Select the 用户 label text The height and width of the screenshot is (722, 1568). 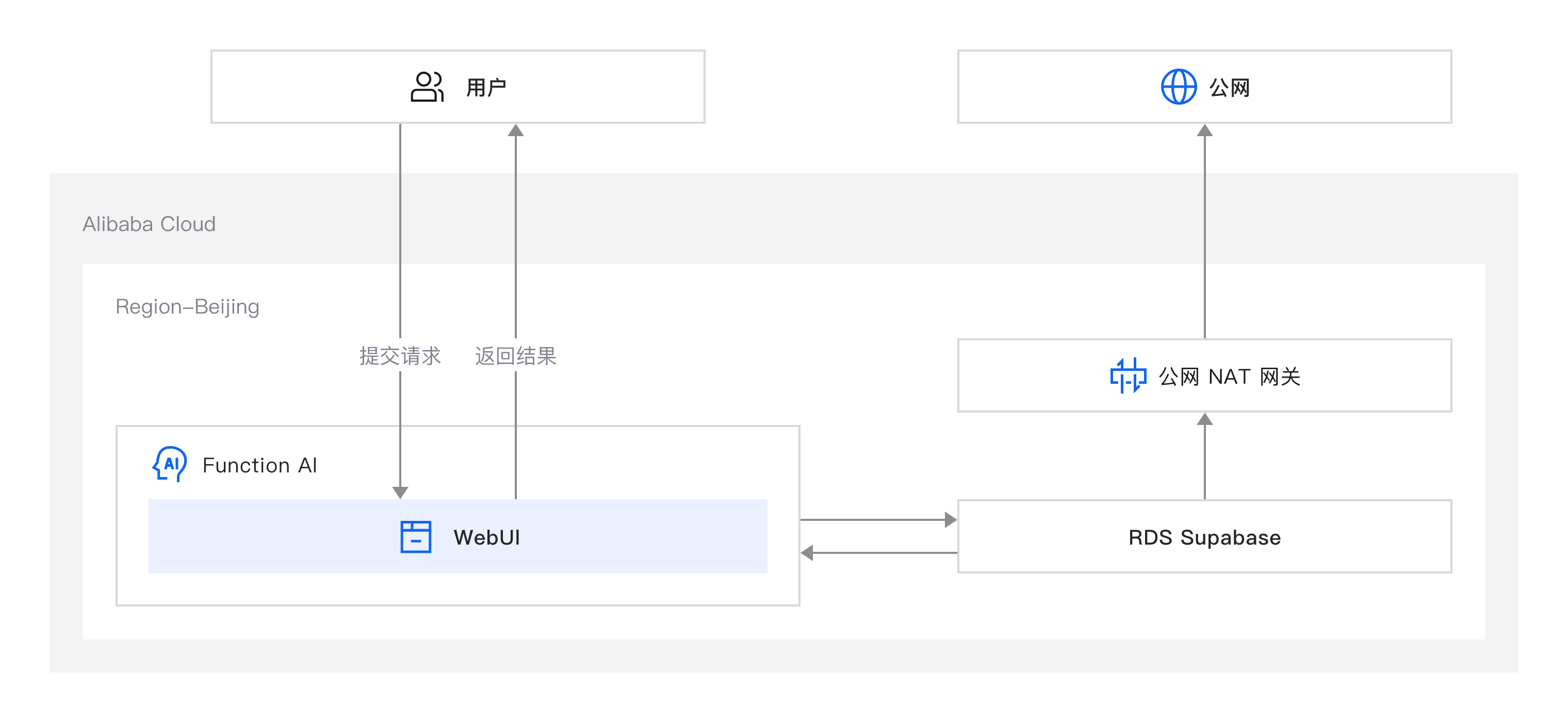486,88
